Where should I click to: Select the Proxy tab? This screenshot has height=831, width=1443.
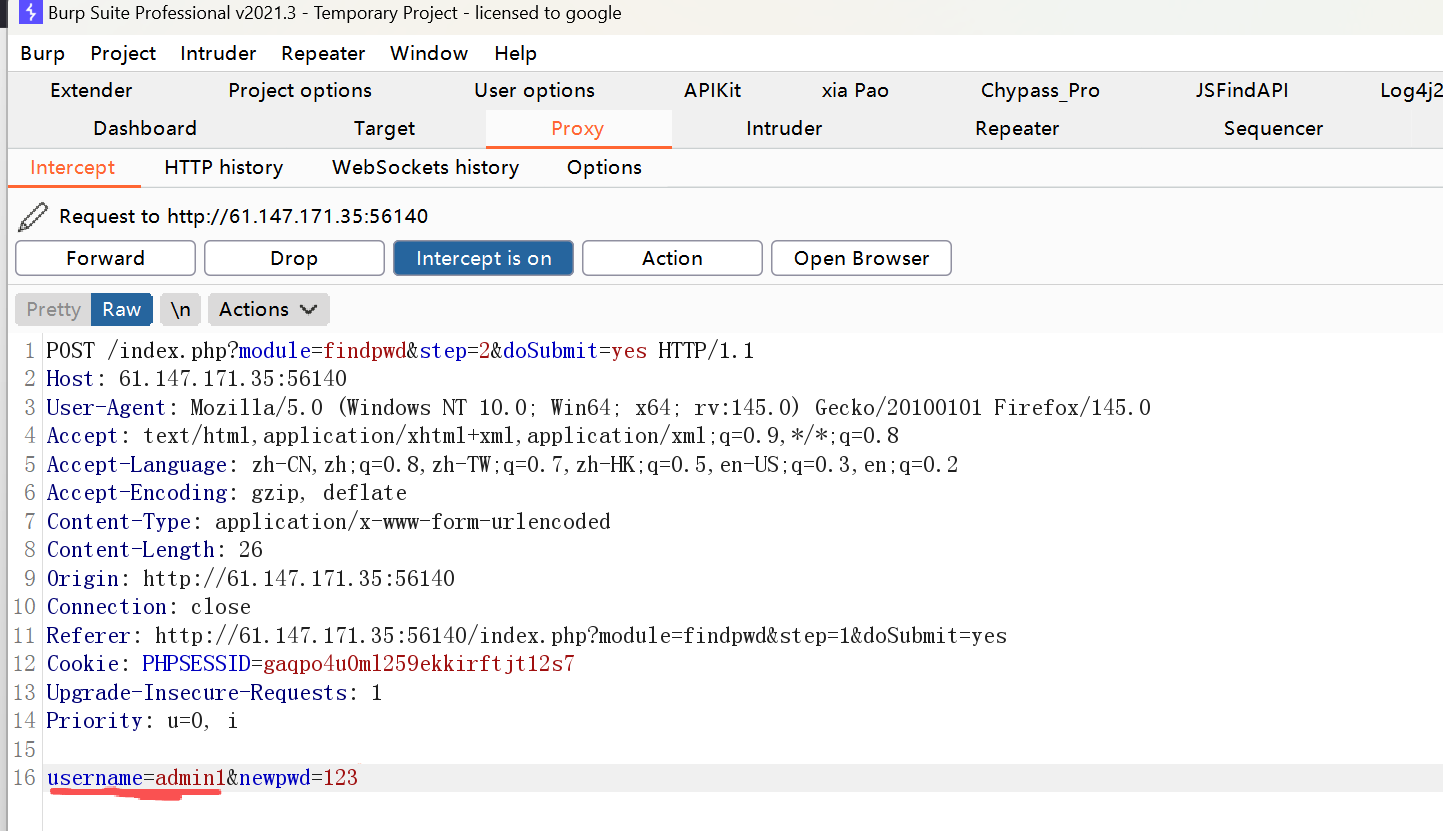pyautogui.click(x=578, y=129)
